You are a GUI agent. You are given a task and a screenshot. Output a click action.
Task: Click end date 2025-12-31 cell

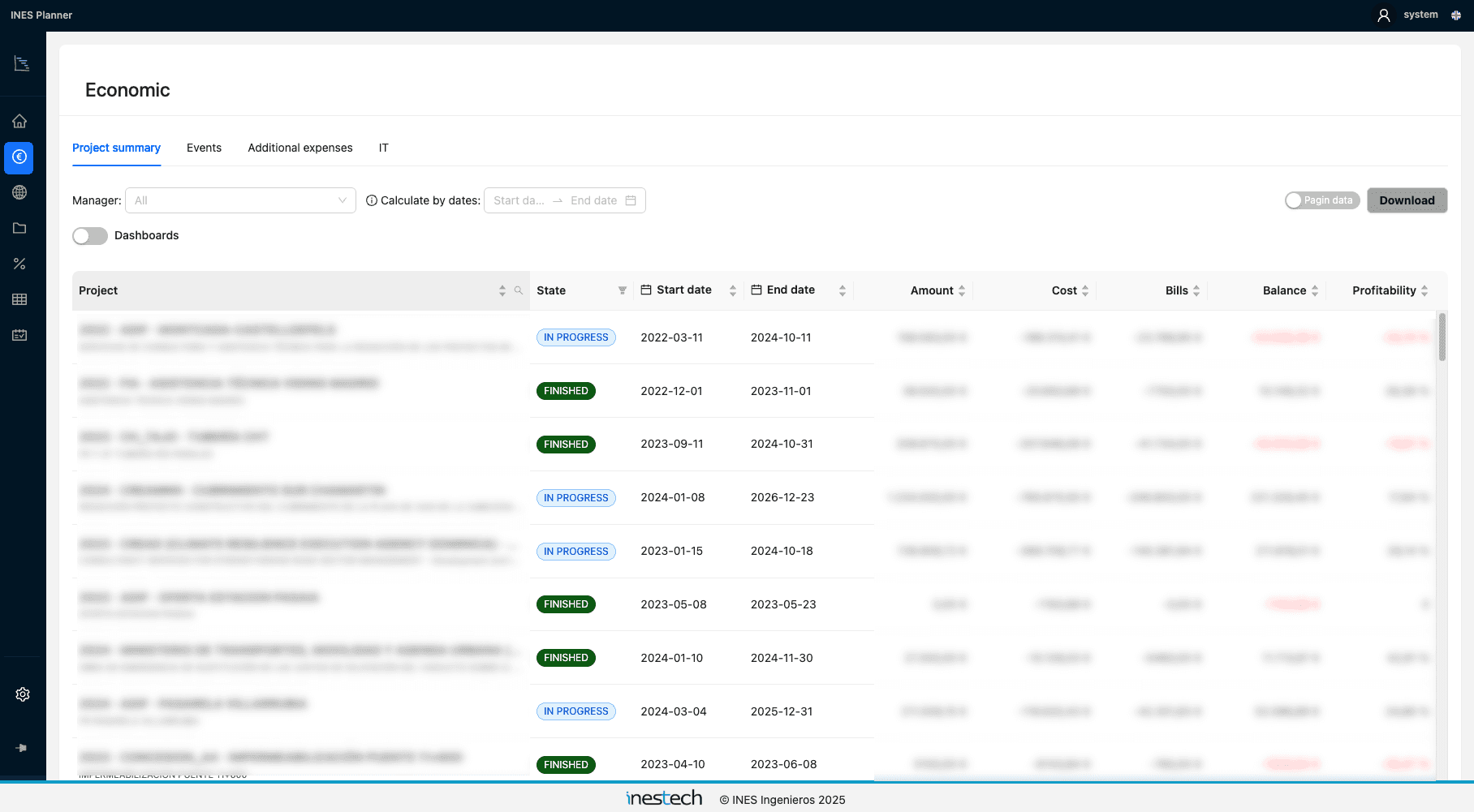click(782, 711)
